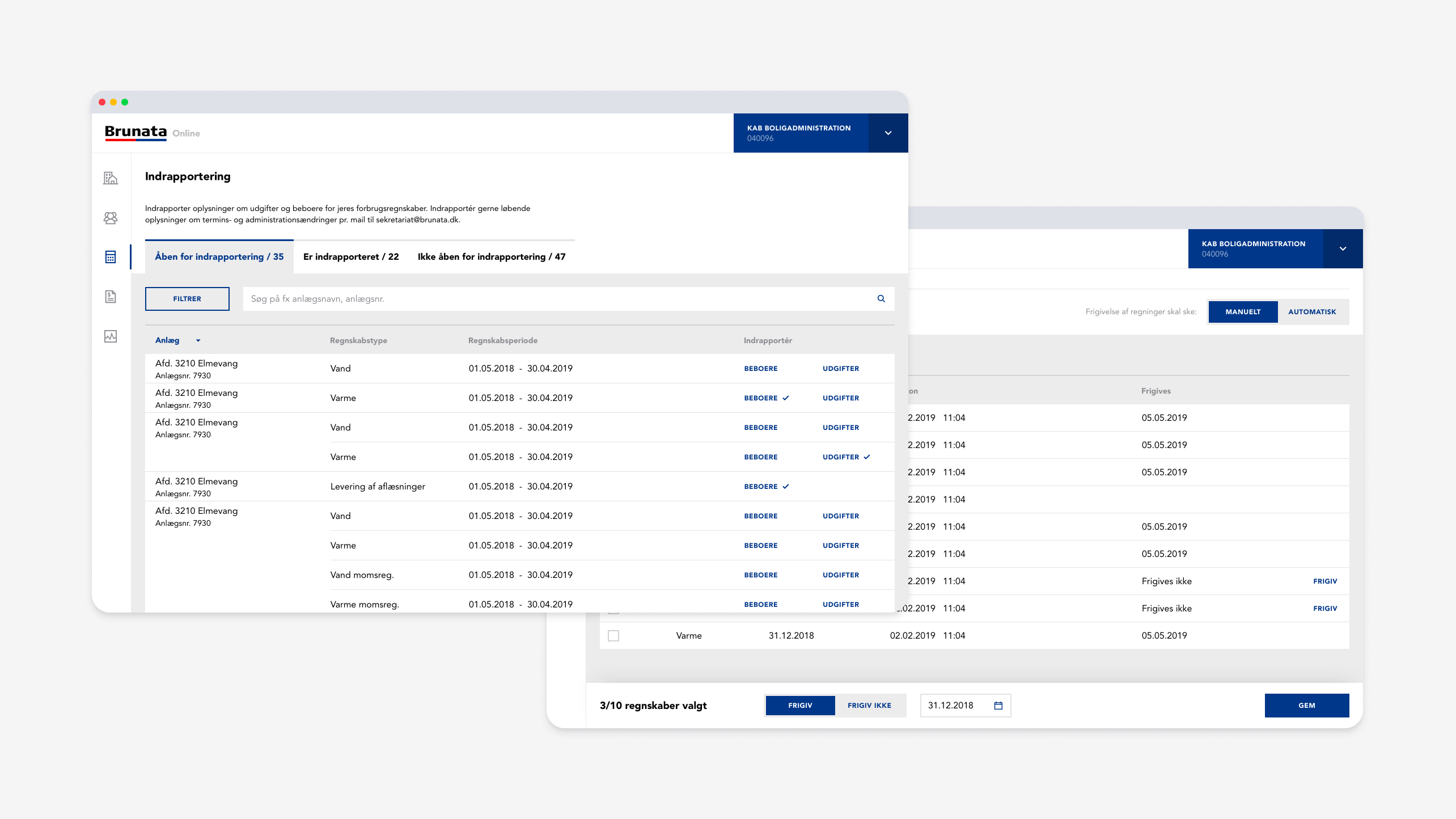Click BEBOERE on Varme momsreg. row
The height and width of the screenshot is (819, 1456).
pyautogui.click(x=761, y=605)
